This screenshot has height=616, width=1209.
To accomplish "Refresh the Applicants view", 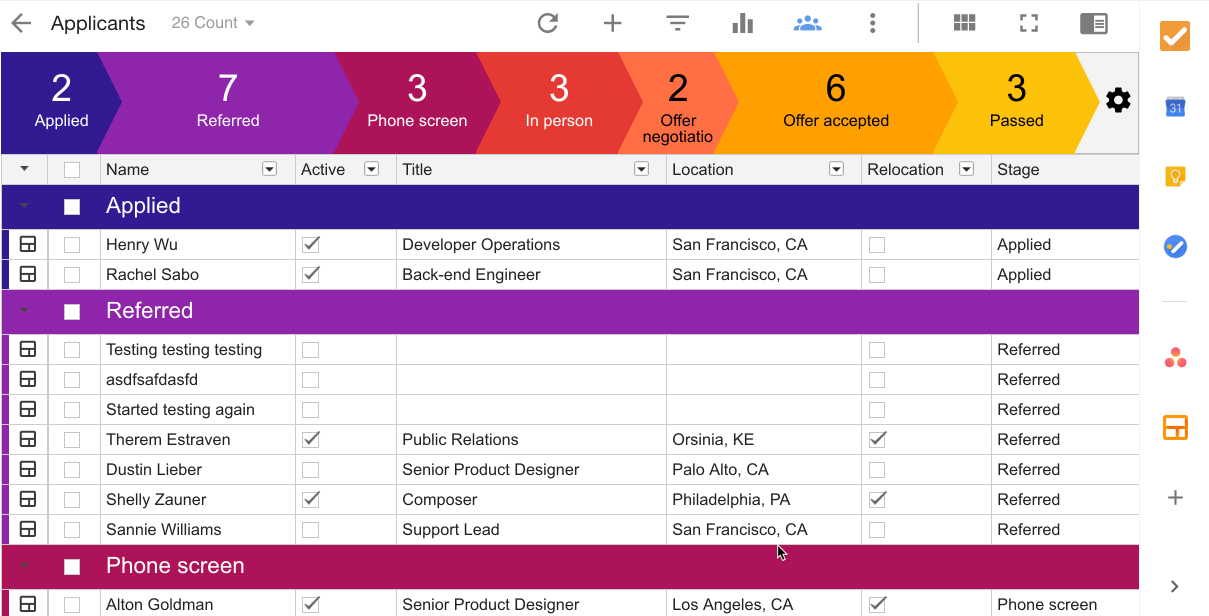I will click(548, 22).
